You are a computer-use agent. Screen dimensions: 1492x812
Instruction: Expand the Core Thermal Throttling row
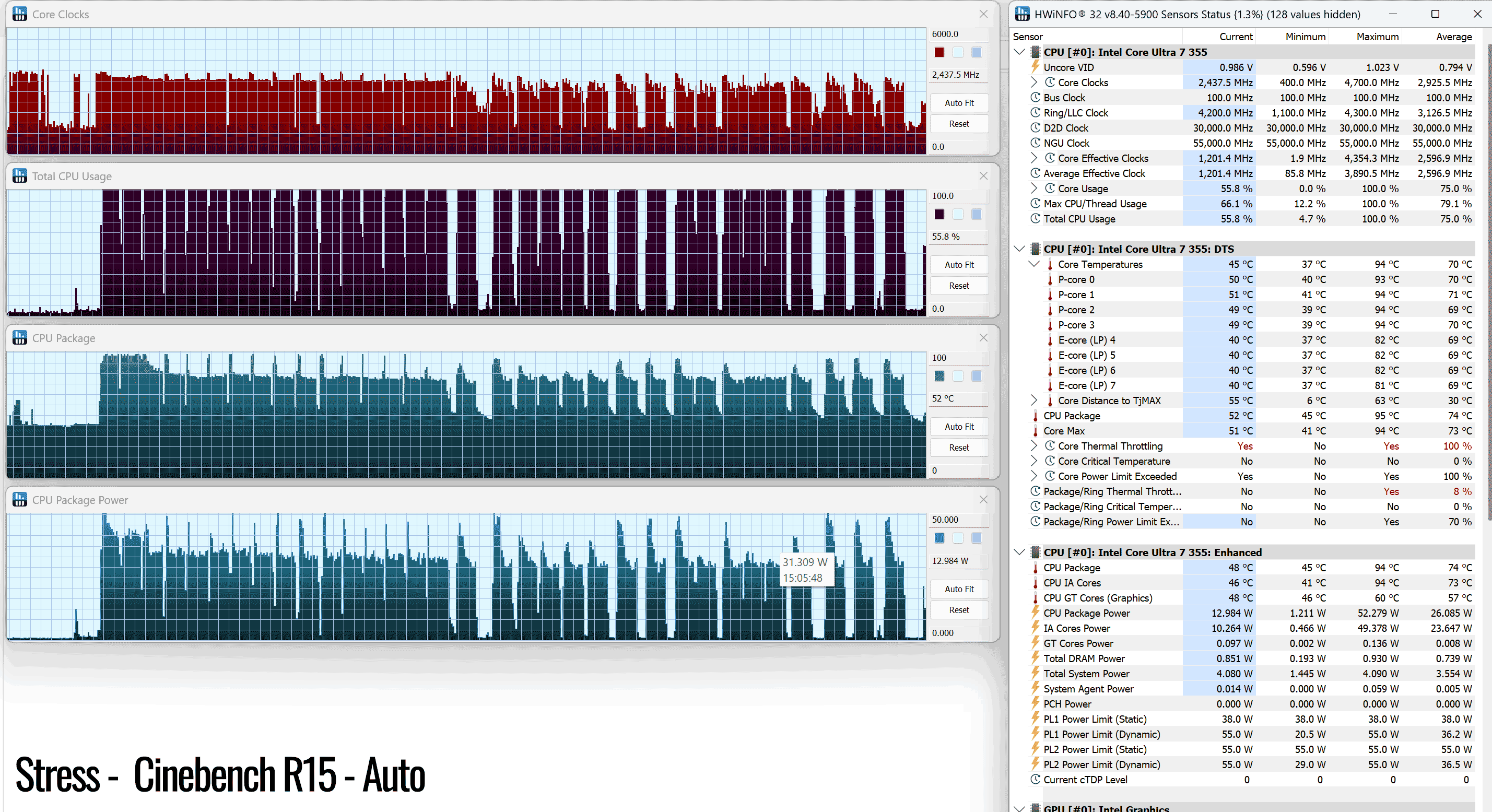(1034, 445)
